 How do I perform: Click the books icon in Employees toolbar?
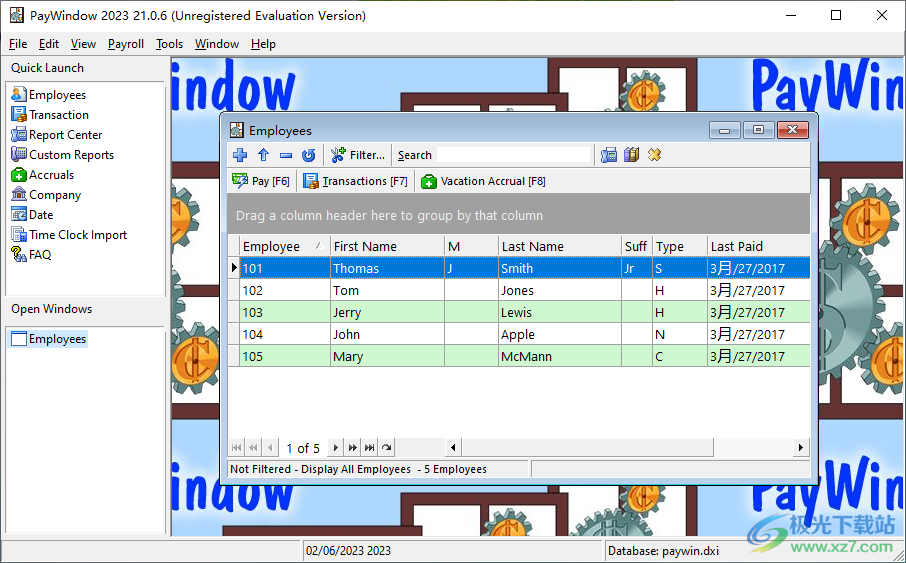click(x=632, y=155)
